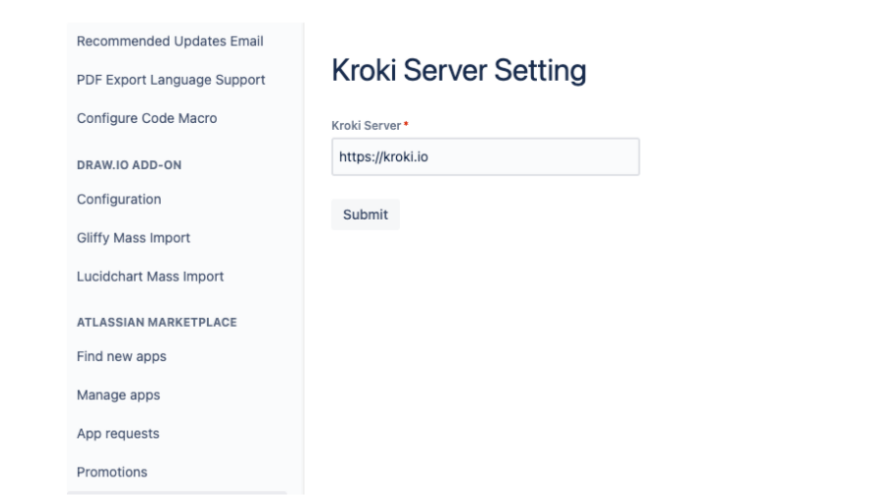
Task: View the App requests page
Action: [118, 434]
